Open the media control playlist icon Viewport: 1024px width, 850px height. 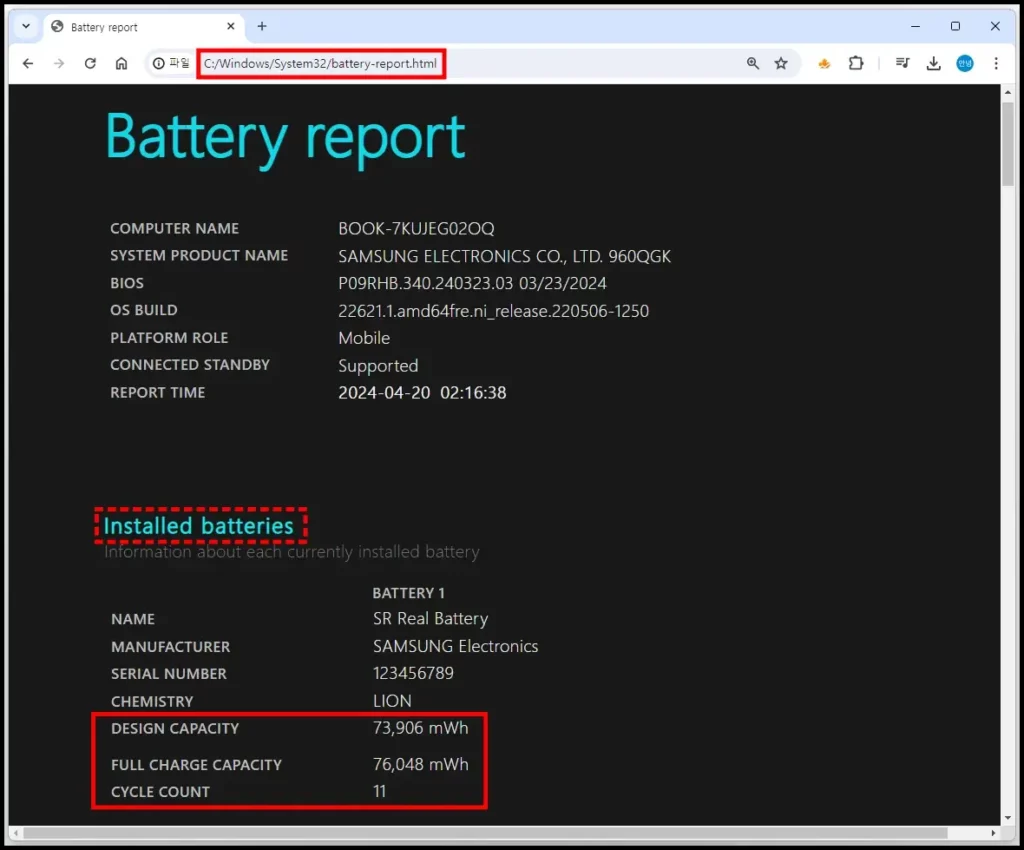pos(903,63)
